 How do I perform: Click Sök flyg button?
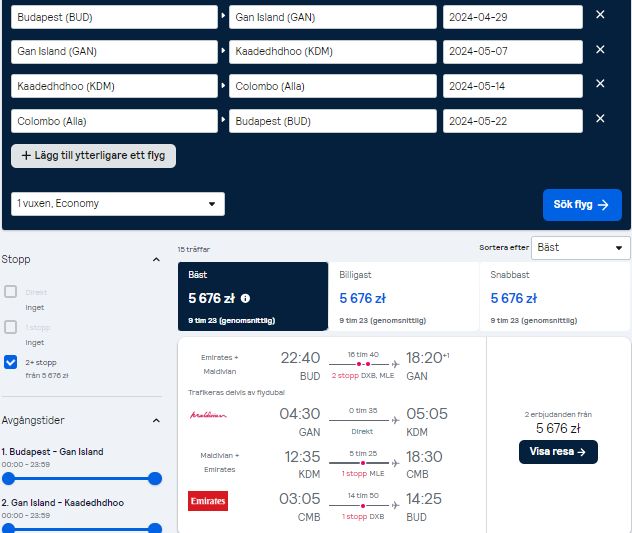tap(582, 205)
